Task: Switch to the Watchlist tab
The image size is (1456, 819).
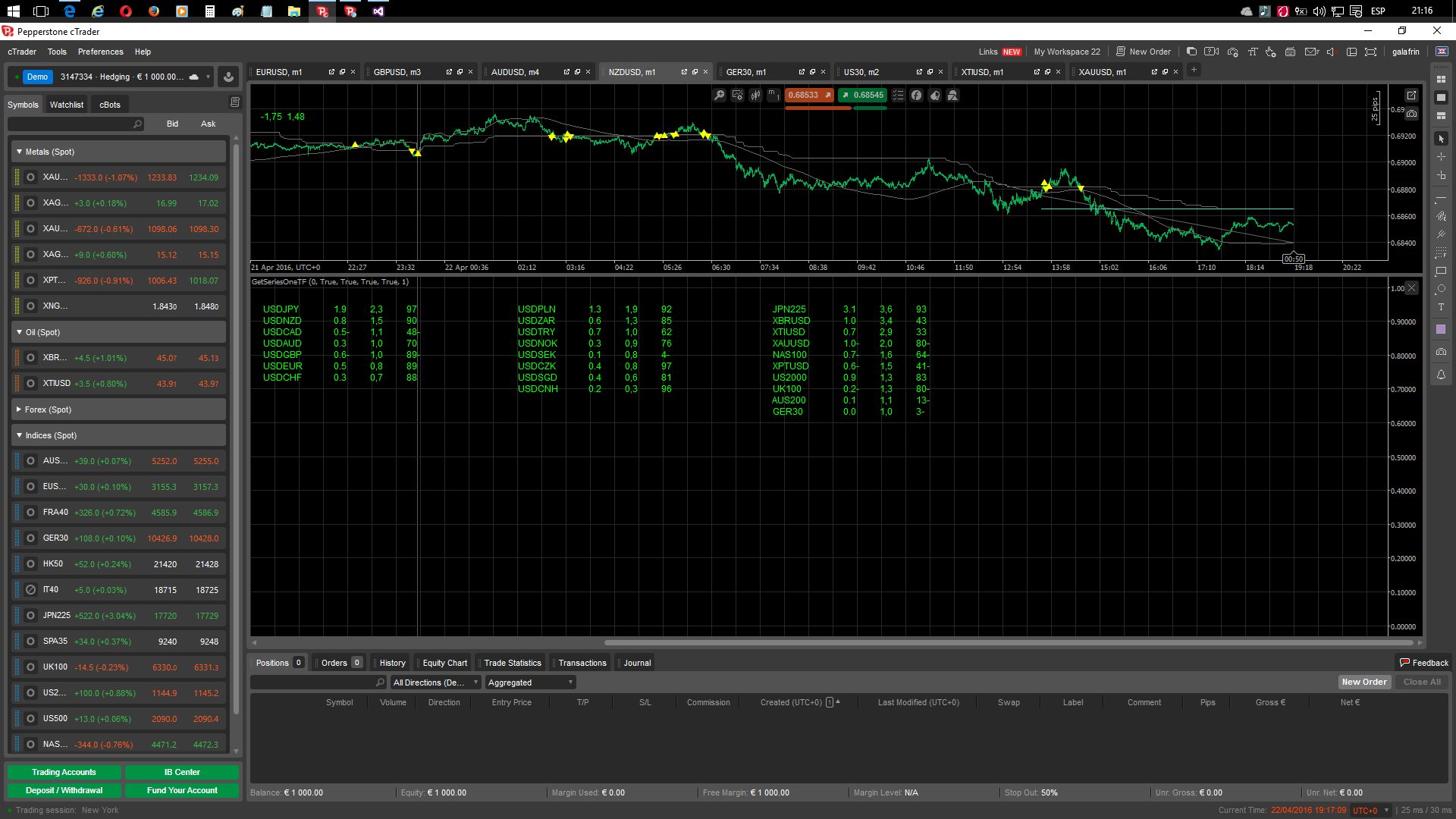Action: [67, 105]
